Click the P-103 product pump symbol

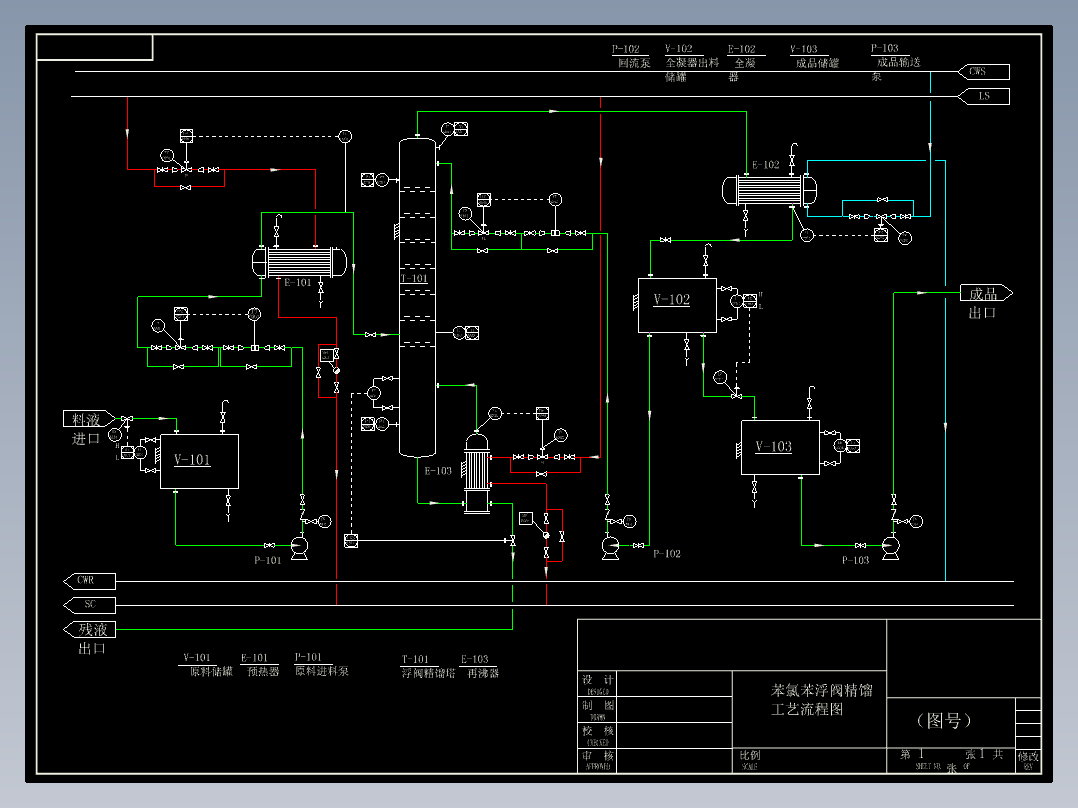(890, 548)
